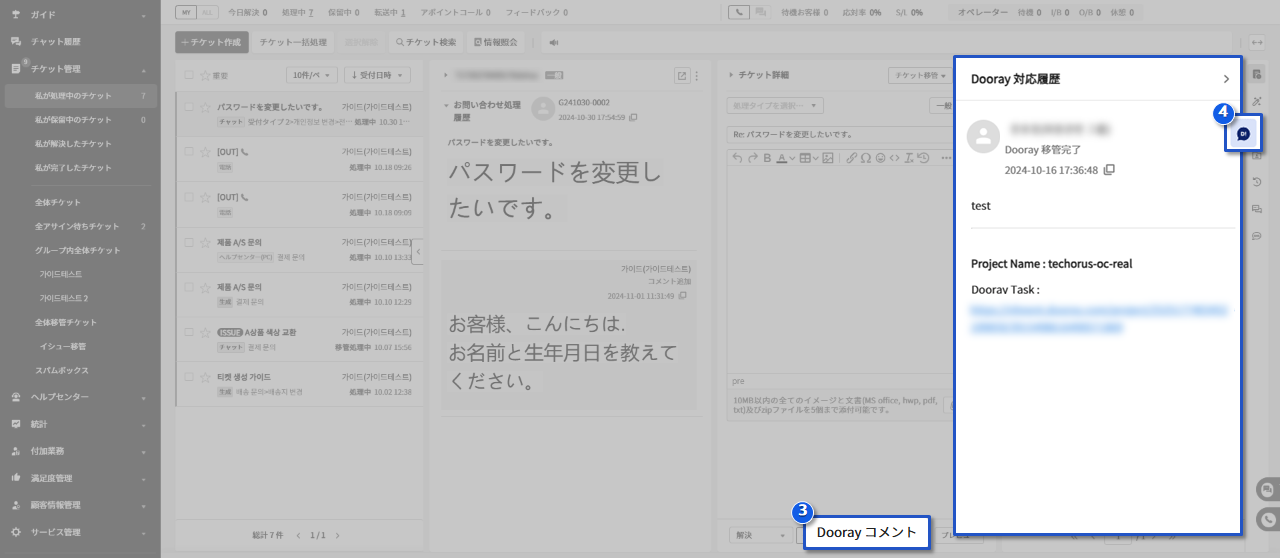Screen dimensions: 1280x559
Task: Check the checkbox for password change ticket
Action: [x=189, y=107]
